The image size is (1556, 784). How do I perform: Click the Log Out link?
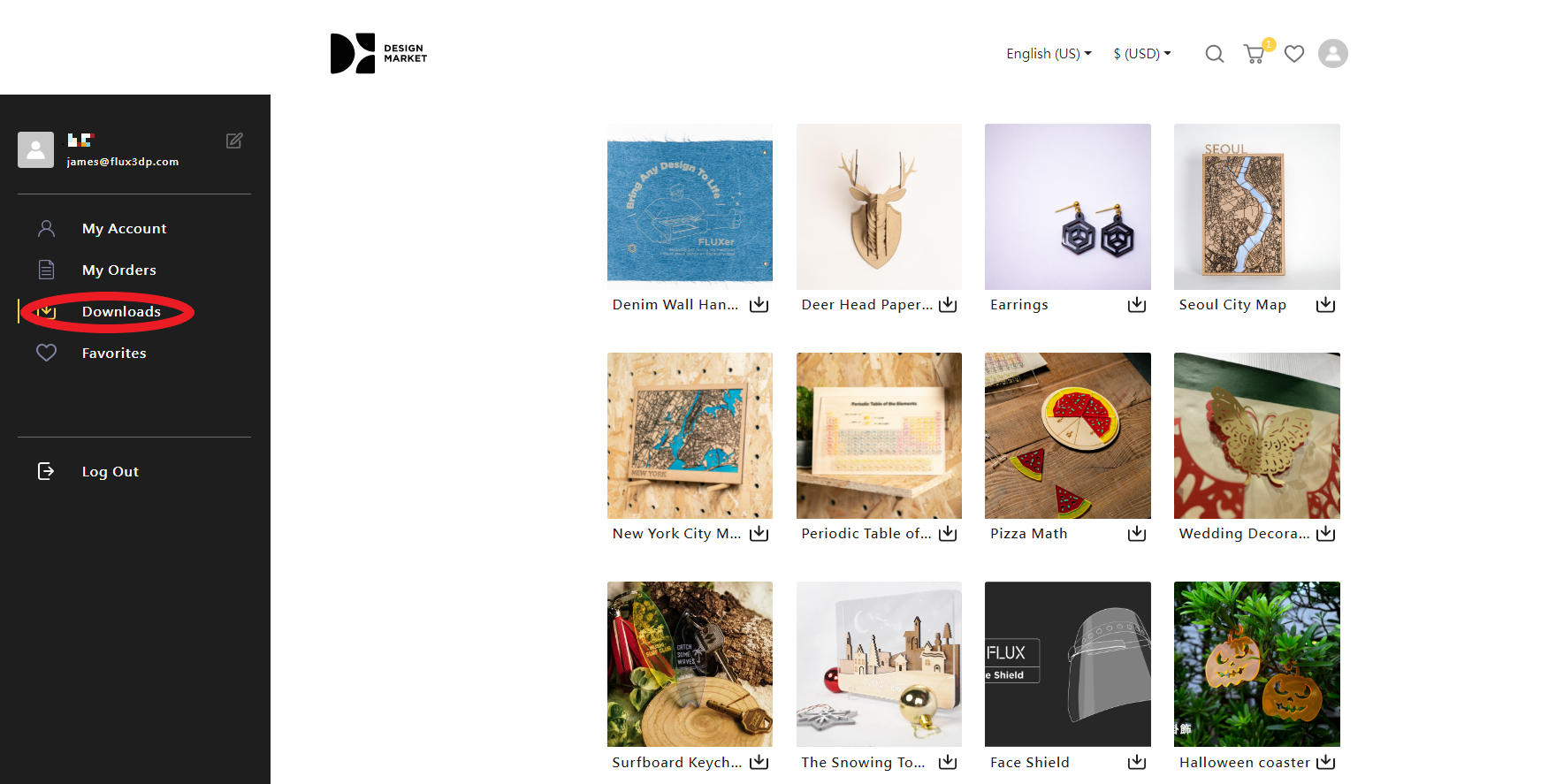coord(111,472)
